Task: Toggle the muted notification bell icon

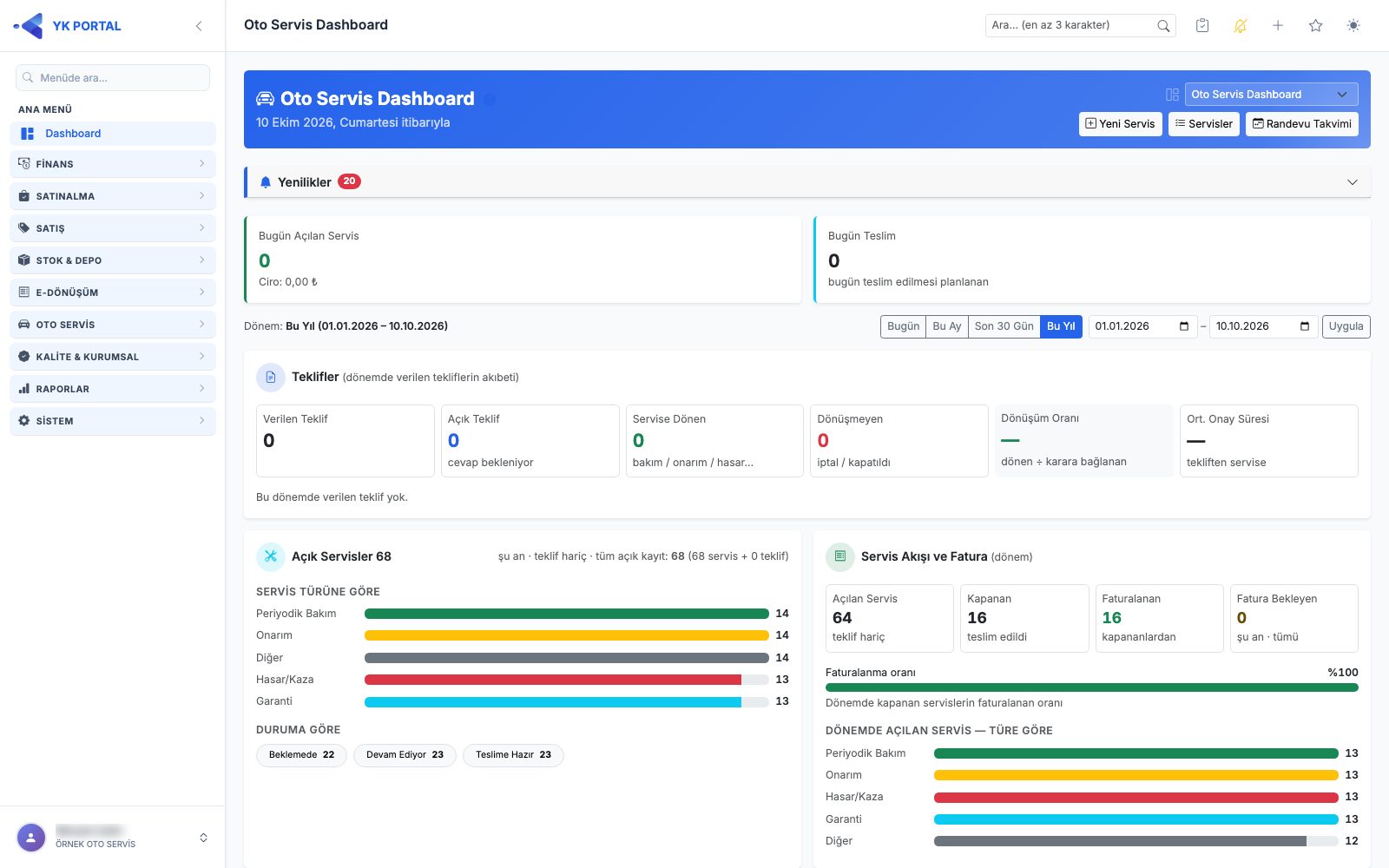Action: click(1240, 25)
